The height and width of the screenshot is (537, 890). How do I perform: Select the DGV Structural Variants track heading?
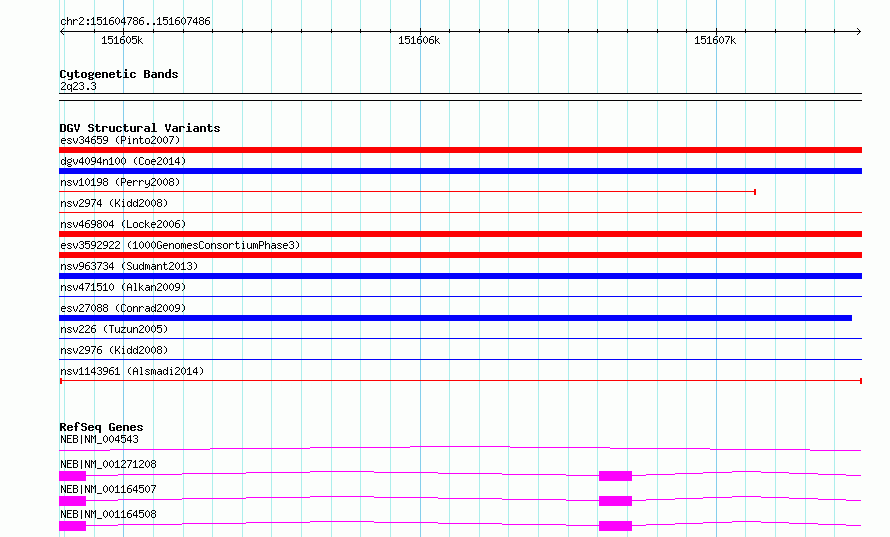140,128
